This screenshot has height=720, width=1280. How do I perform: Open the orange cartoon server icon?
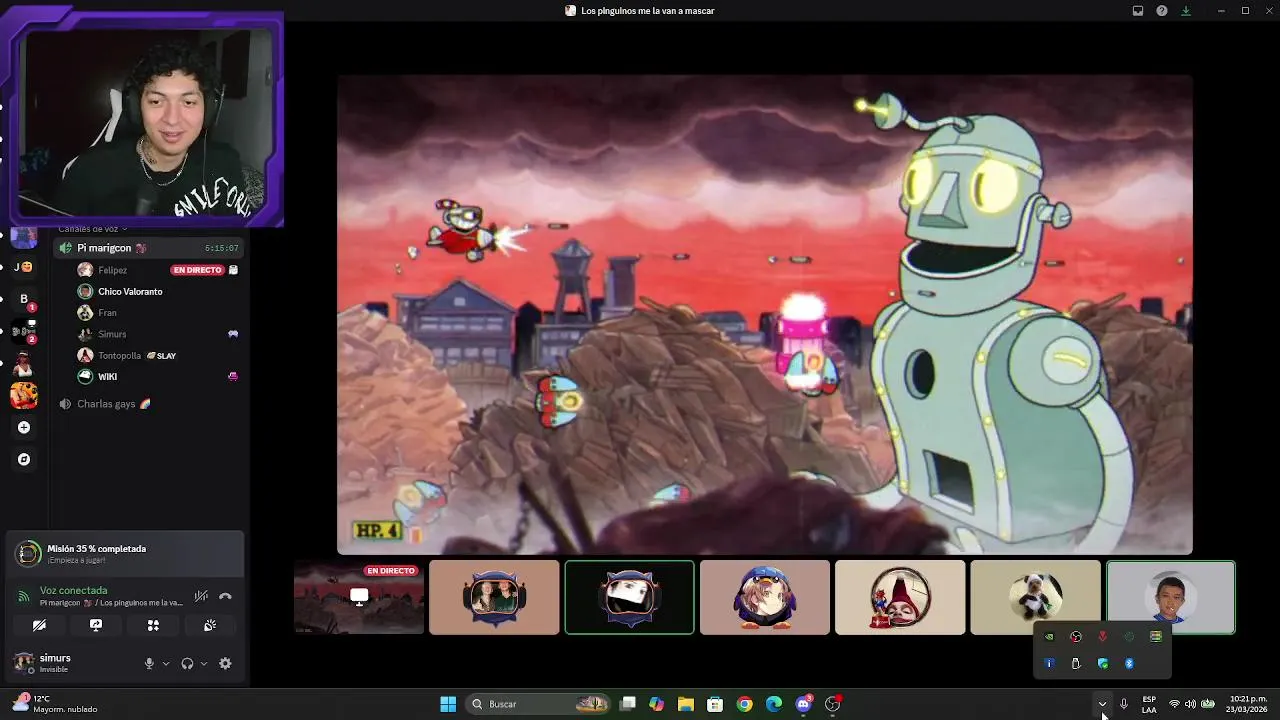point(24,395)
